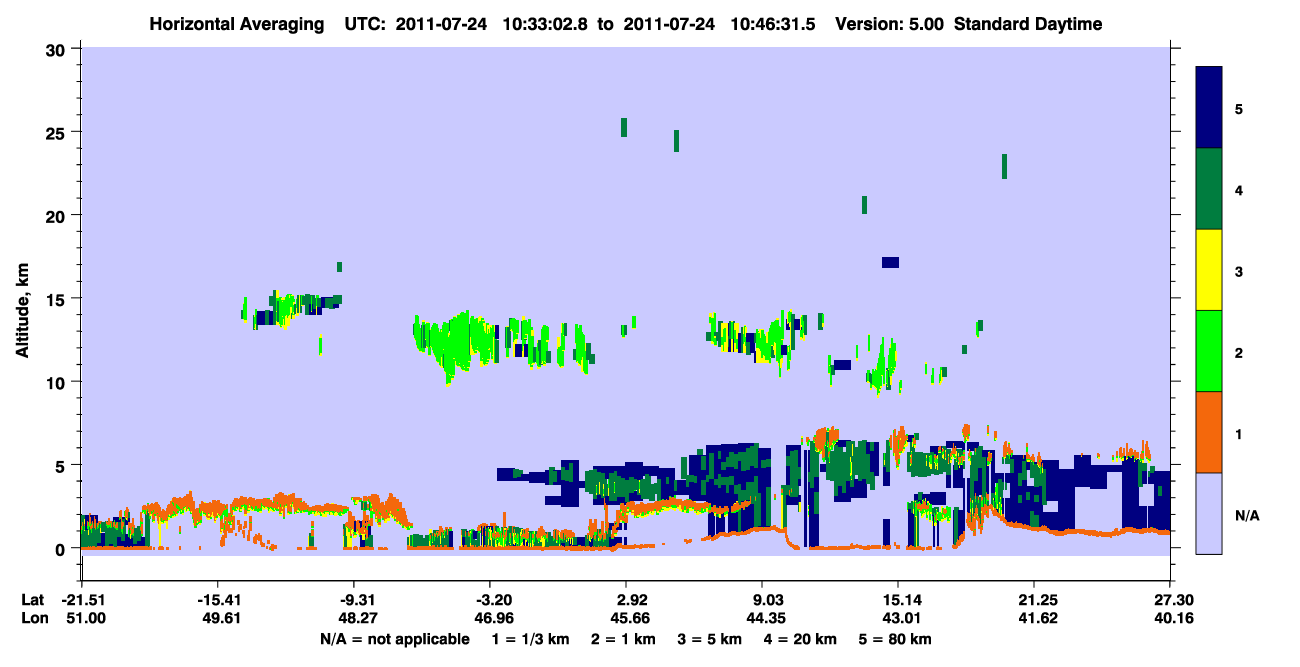Click the latitude value -21.51
This screenshot has height=667, width=1300.
tap(81, 600)
